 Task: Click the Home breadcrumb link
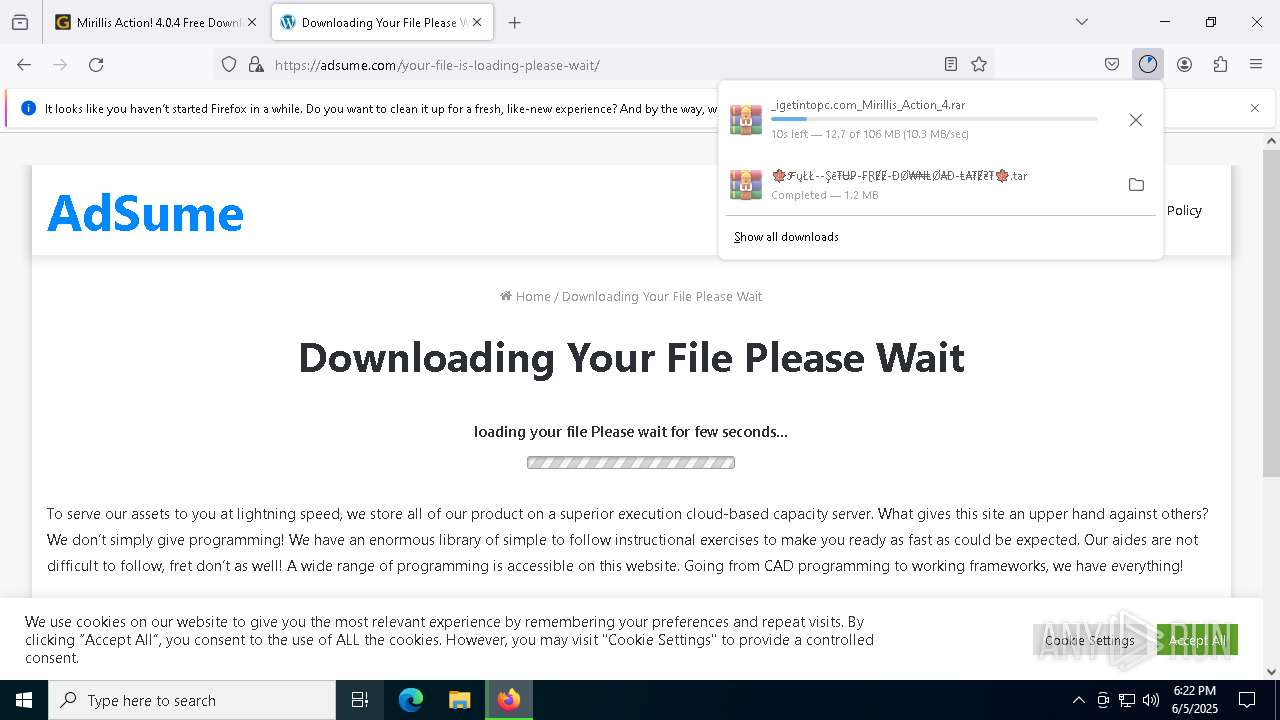pyautogui.click(x=526, y=297)
